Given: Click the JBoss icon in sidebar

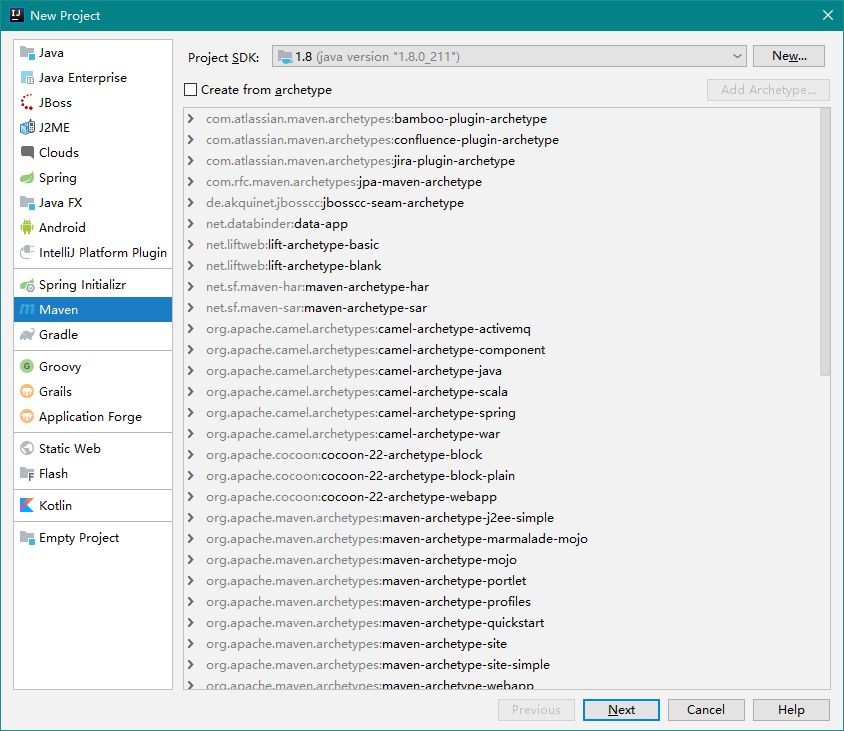Looking at the screenshot, I should tap(28, 103).
